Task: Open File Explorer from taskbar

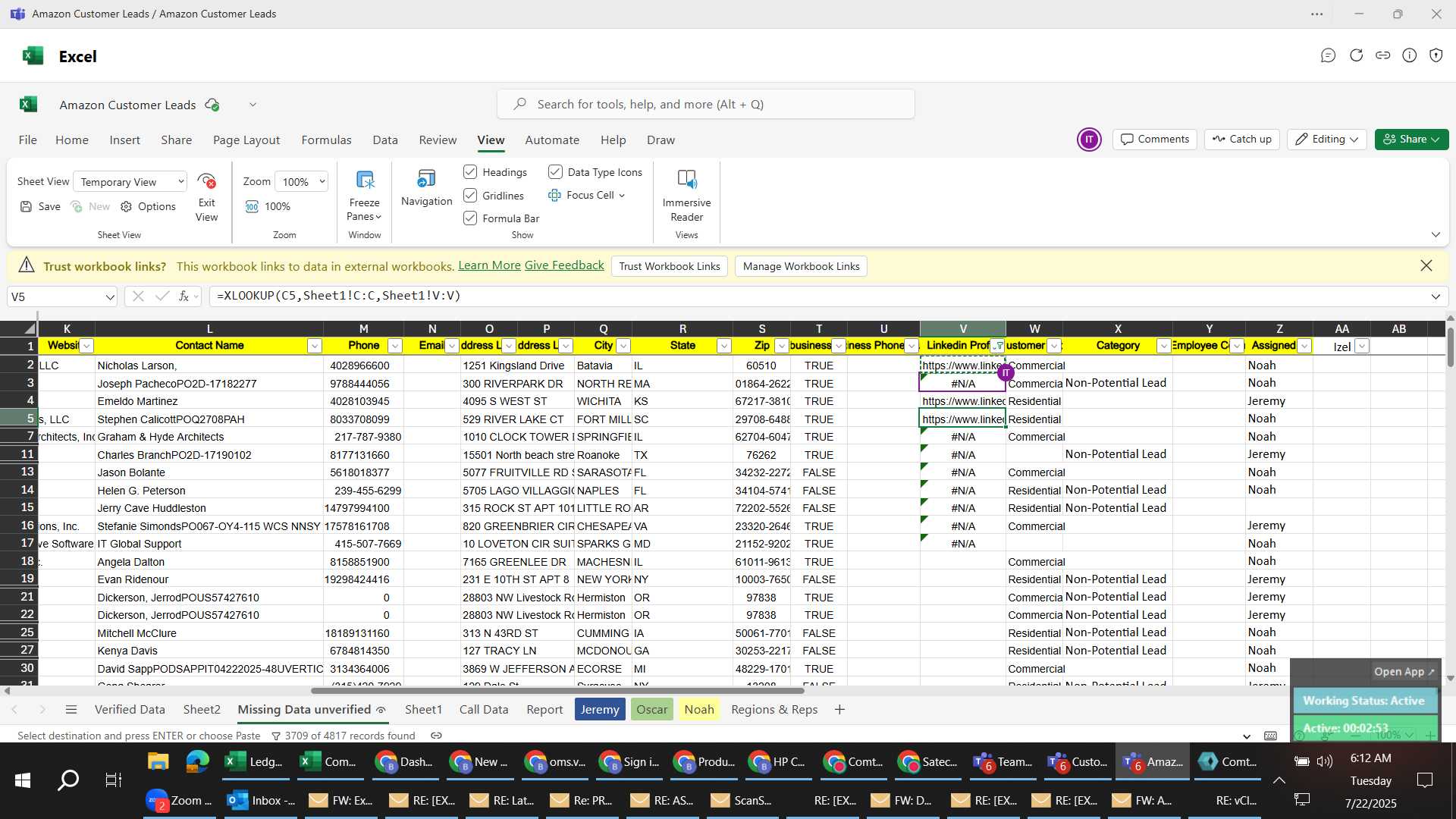Action: (158, 761)
